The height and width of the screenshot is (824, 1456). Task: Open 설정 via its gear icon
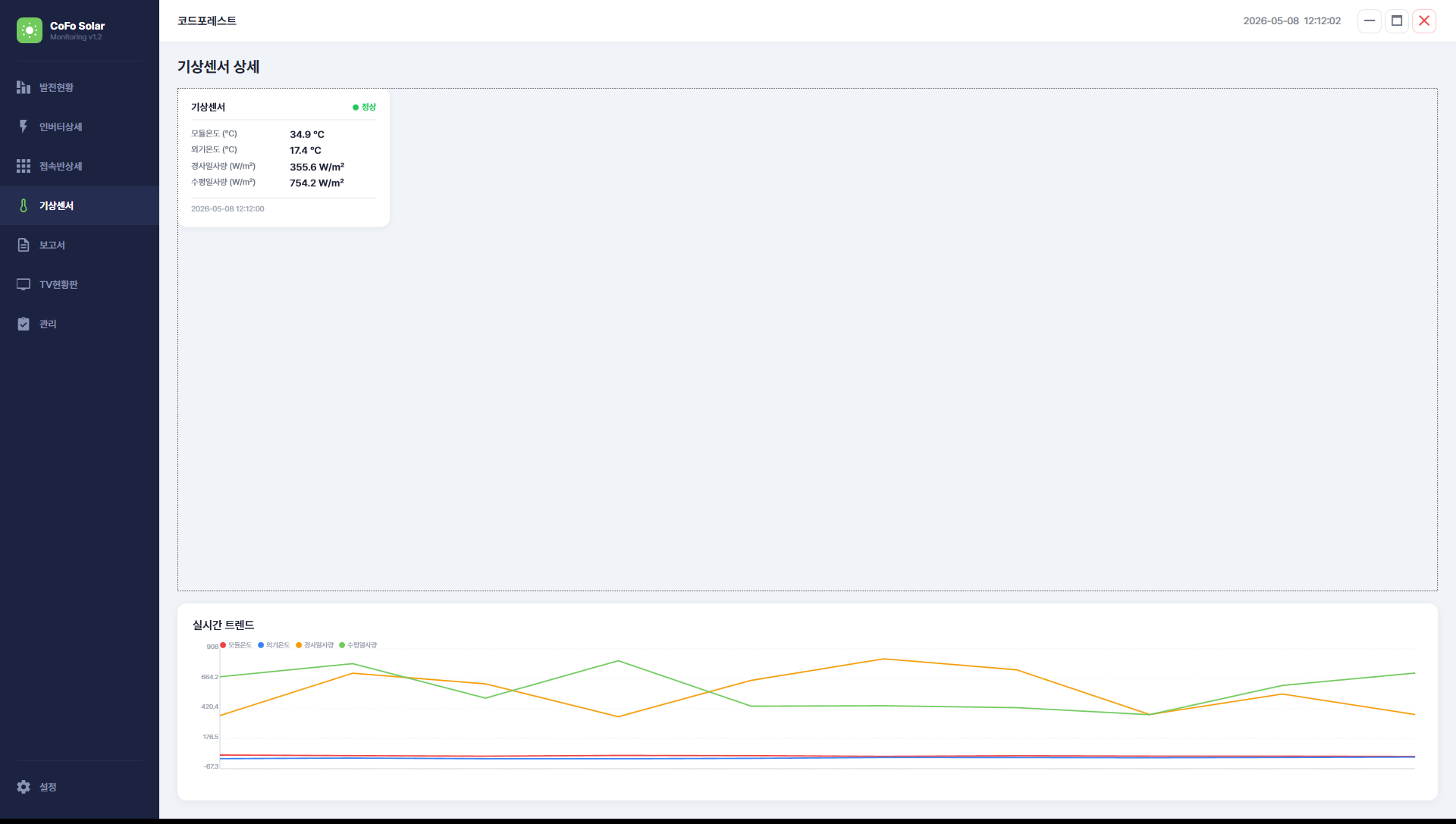point(24,787)
